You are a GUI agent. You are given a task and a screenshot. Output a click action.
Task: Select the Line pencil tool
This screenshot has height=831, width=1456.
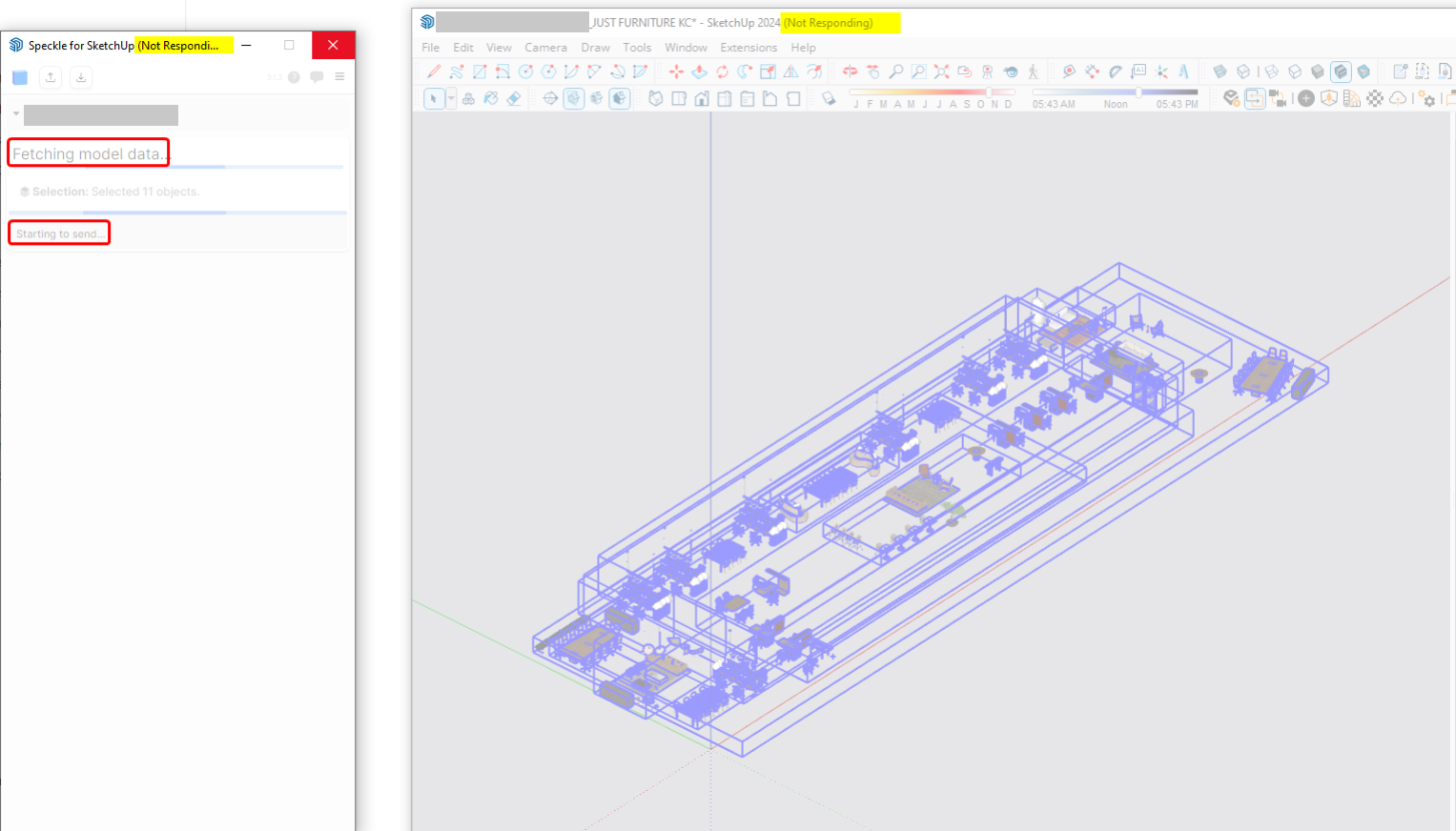[434, 71]
